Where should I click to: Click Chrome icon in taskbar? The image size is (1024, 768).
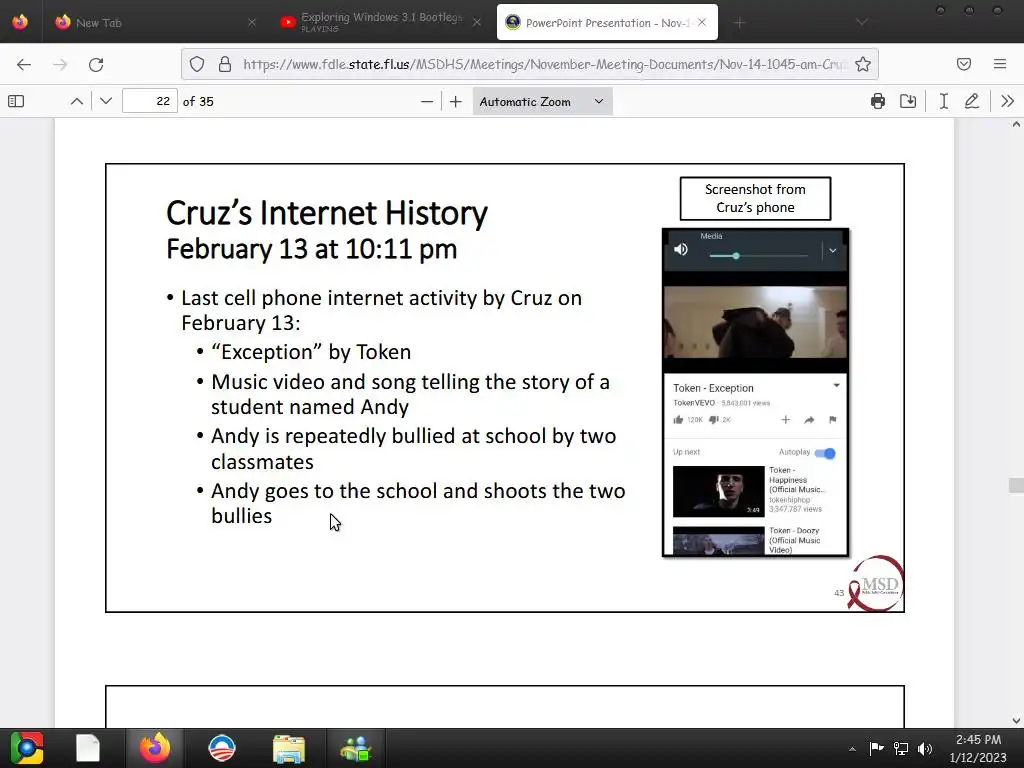(x=26, y=748)
